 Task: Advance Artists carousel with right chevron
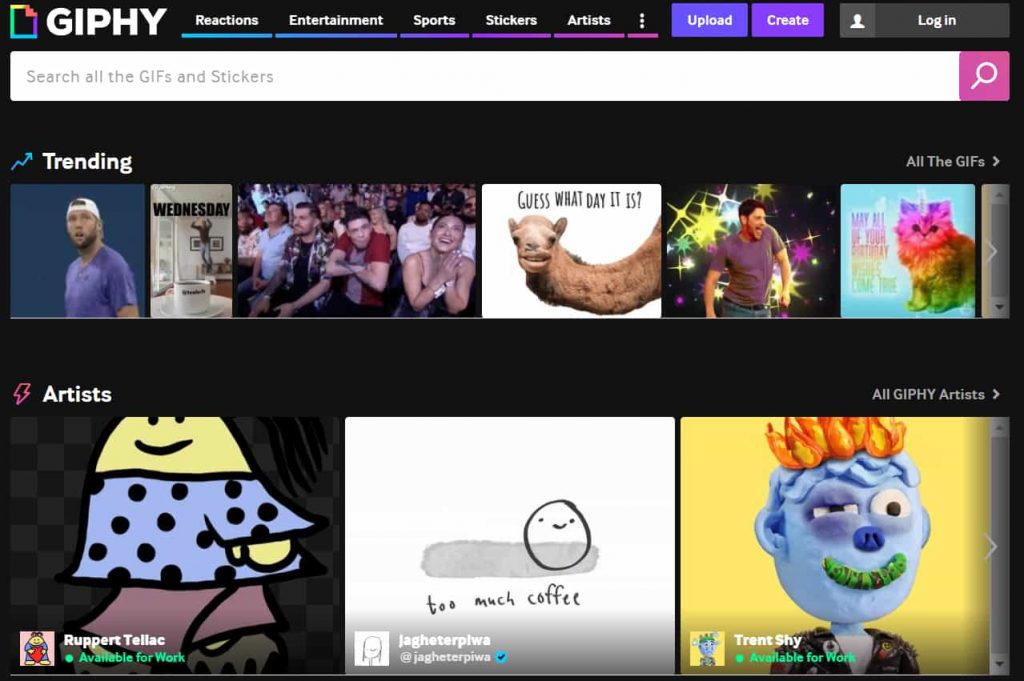[x=991, y=546]
